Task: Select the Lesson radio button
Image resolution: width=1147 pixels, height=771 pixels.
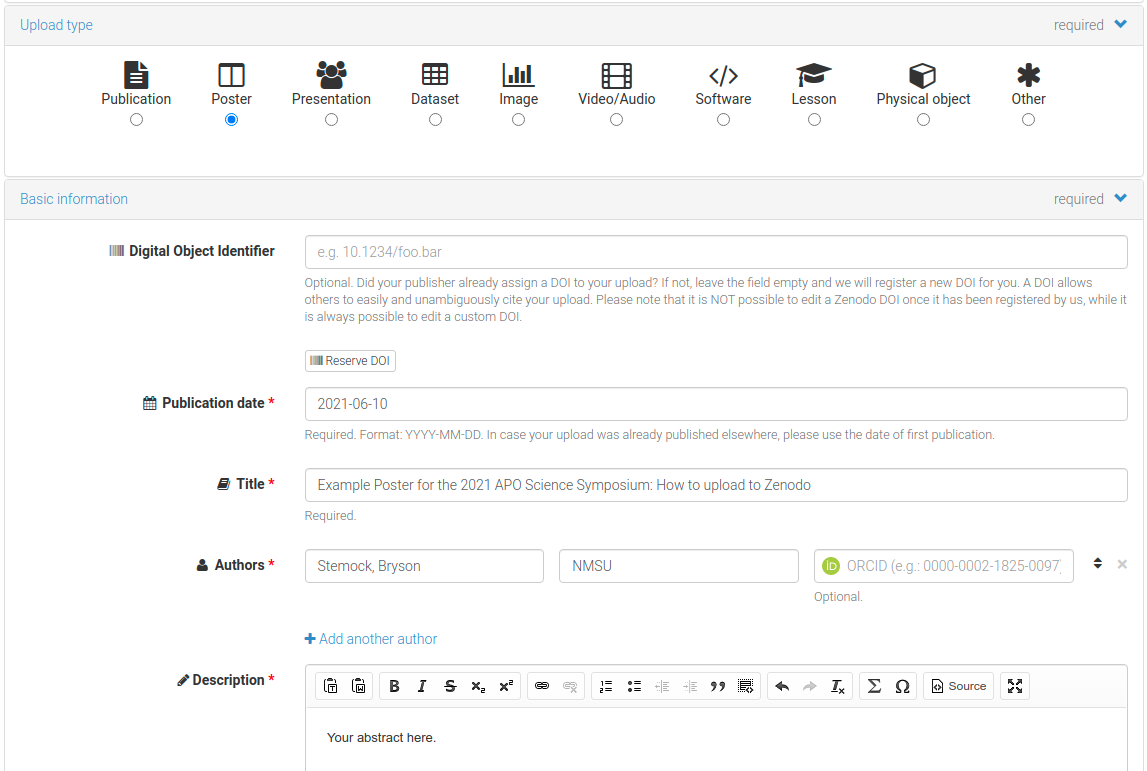Action: coord(814,120)
